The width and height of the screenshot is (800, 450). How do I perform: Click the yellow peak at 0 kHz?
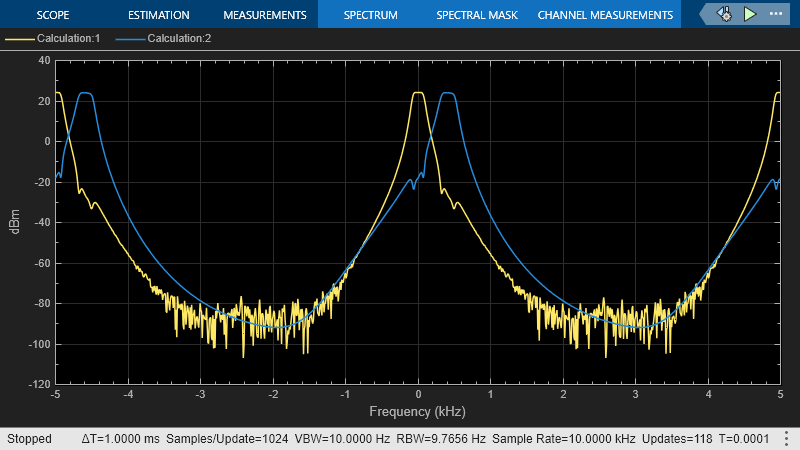click(418, 93)
